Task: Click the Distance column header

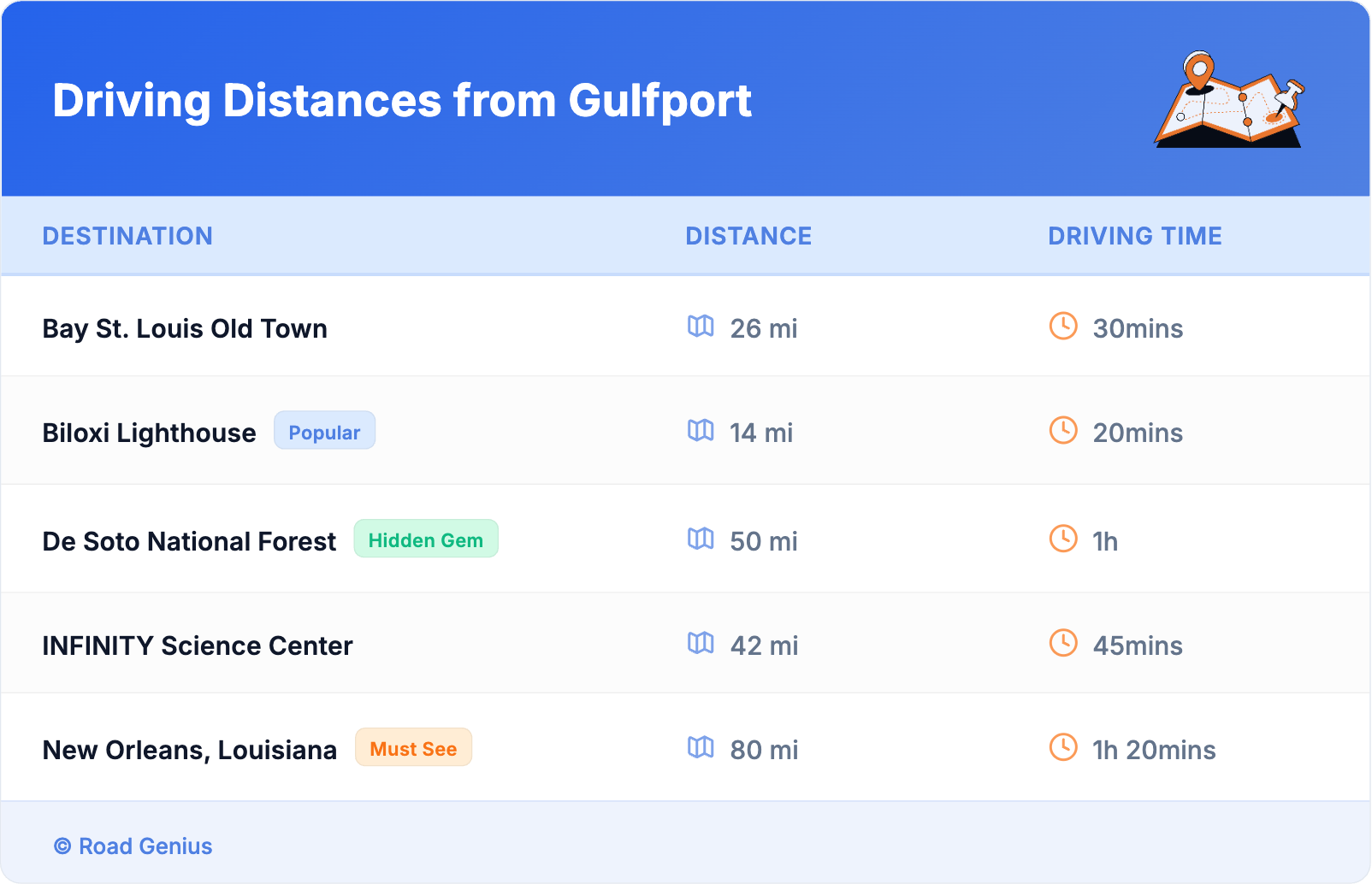Action: 748,236
